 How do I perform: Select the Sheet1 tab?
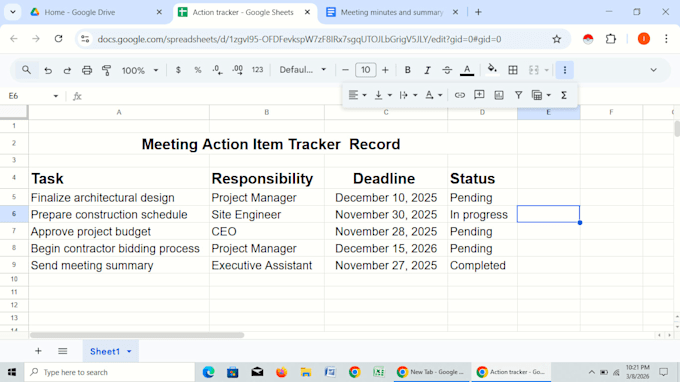coord(105,351)
